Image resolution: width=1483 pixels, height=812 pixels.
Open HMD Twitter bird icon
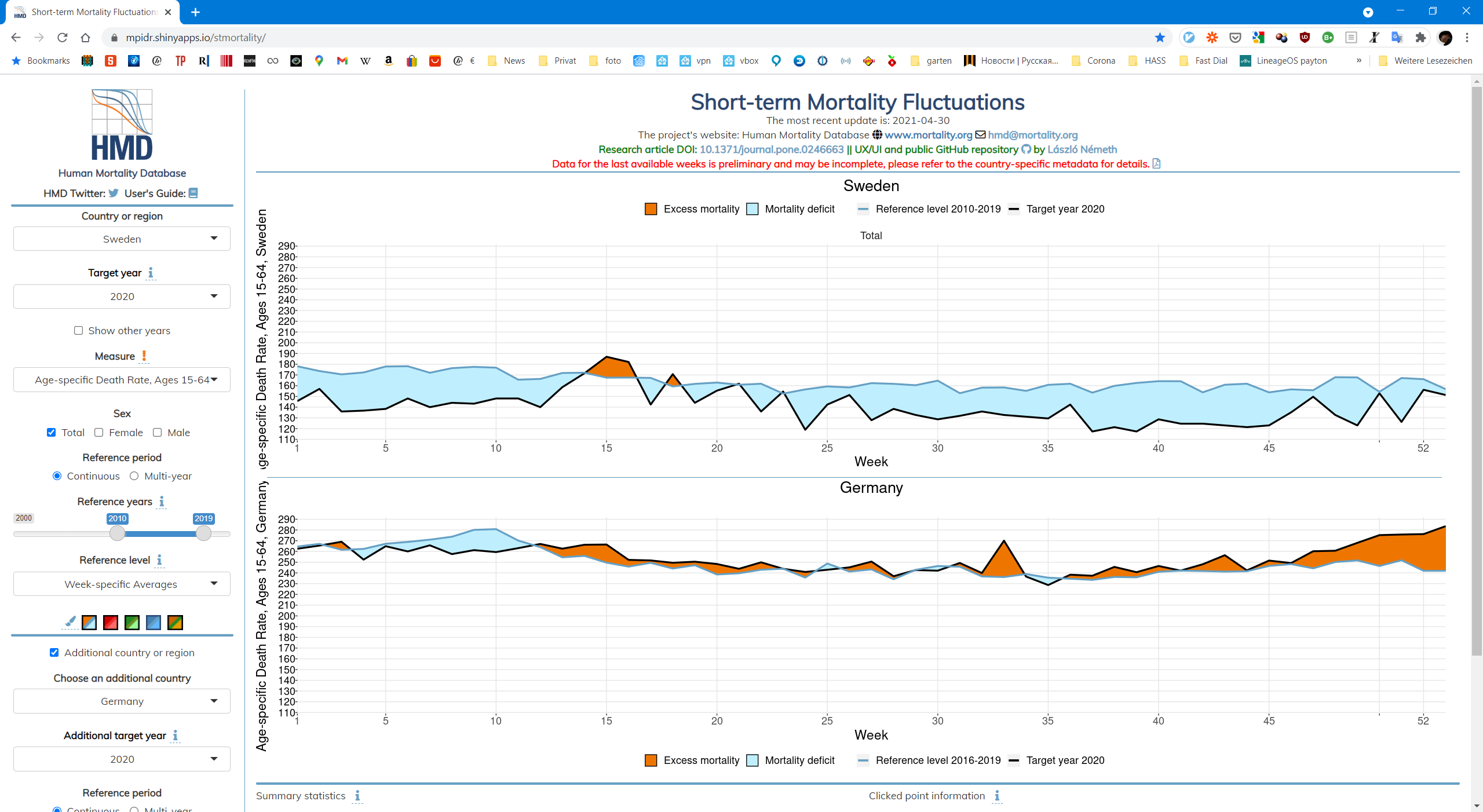pos(114,193)
